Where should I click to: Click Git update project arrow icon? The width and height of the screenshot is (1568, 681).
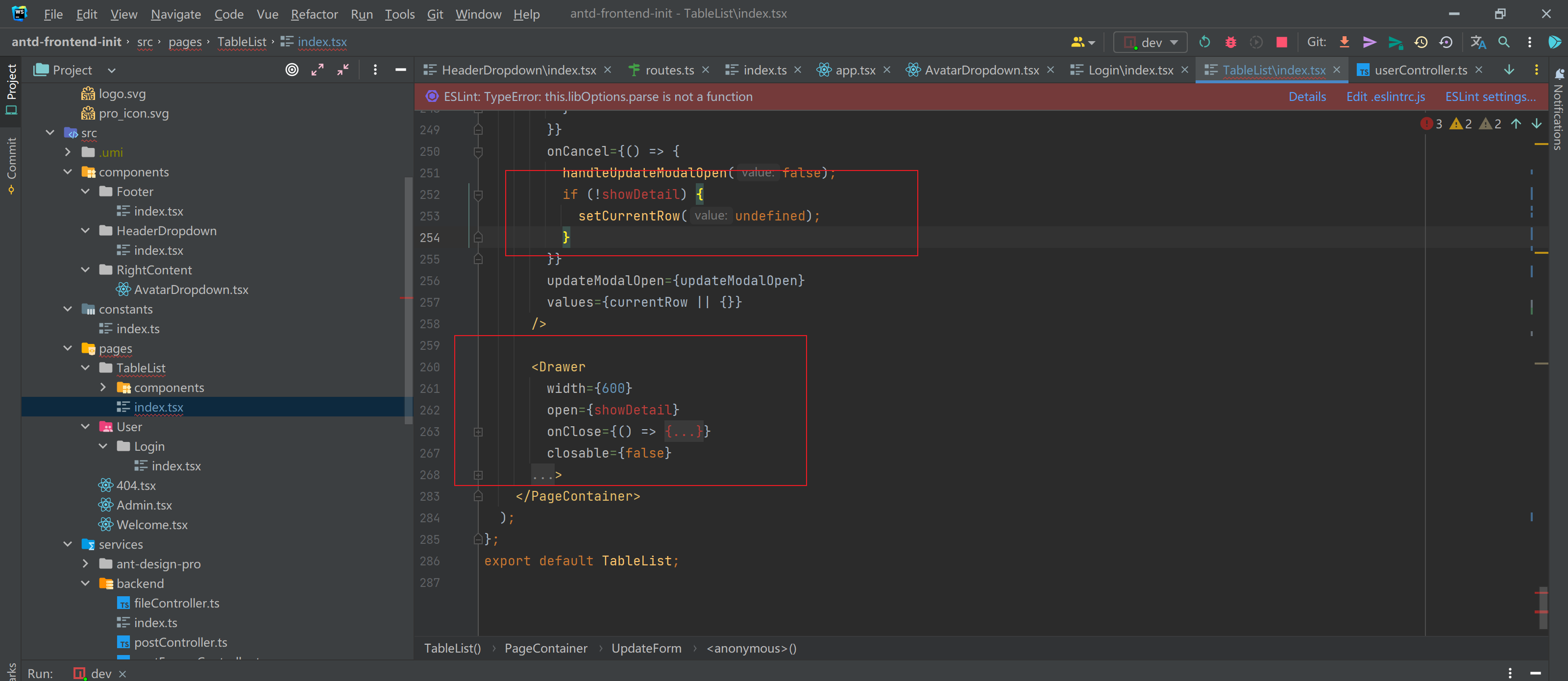(1344, 42)
